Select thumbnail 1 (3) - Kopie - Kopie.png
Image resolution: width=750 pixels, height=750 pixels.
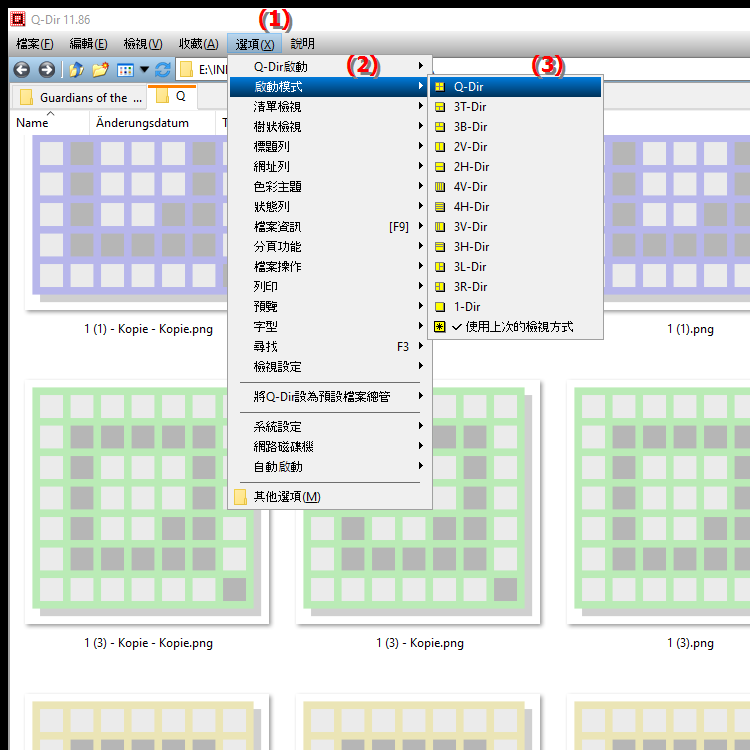(147, 502)
